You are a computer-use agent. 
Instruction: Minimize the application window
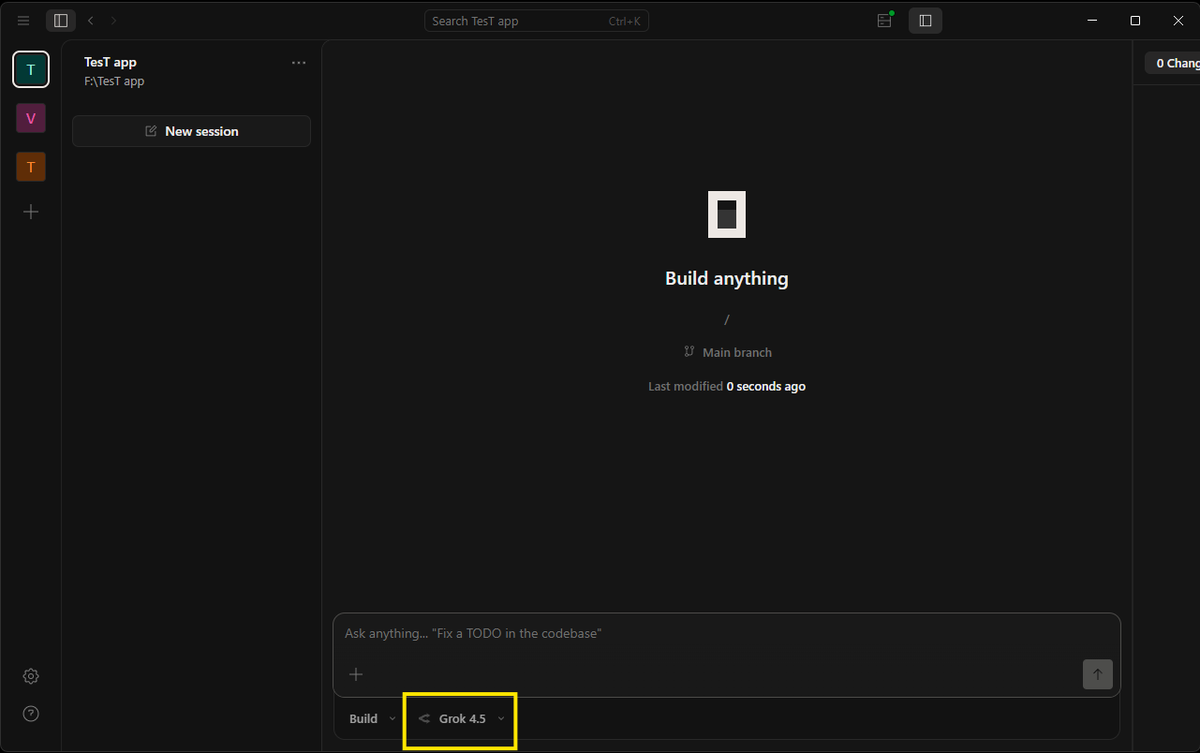coord(1092,20)
